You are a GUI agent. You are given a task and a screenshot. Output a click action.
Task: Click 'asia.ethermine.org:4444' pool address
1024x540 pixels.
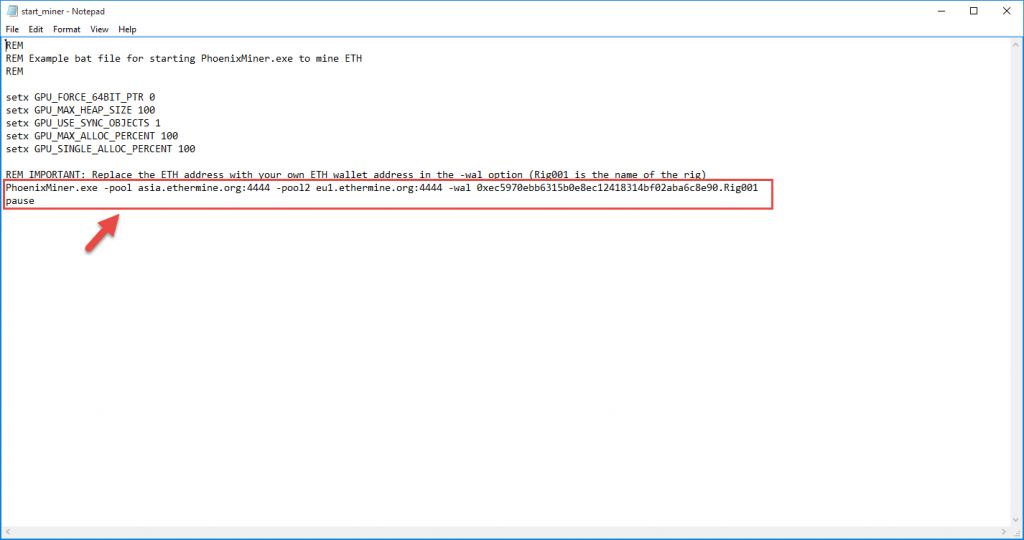click(204, 187)
